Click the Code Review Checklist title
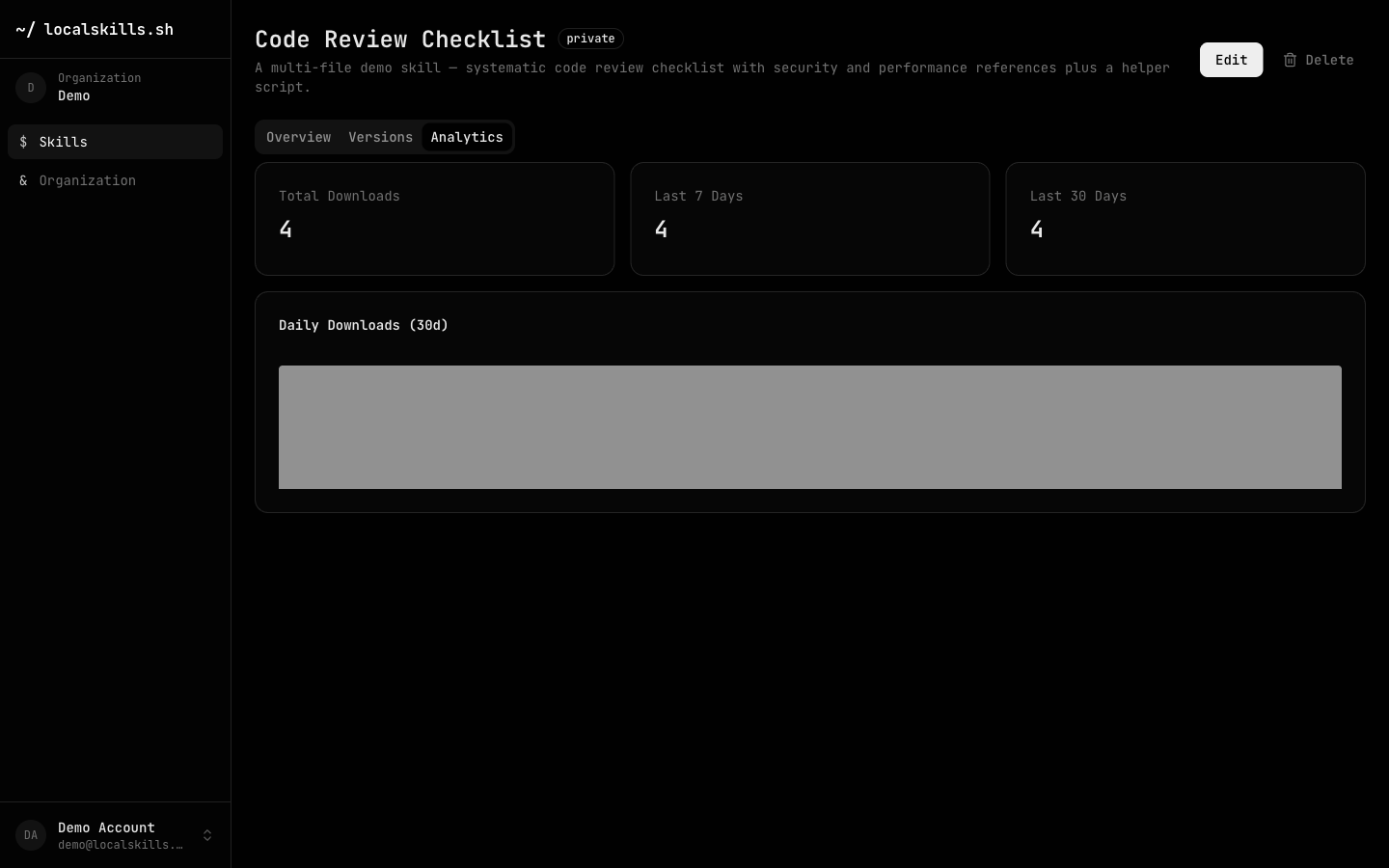The width and height of the screenshot is (1389, 868). [x=400, y=39]
